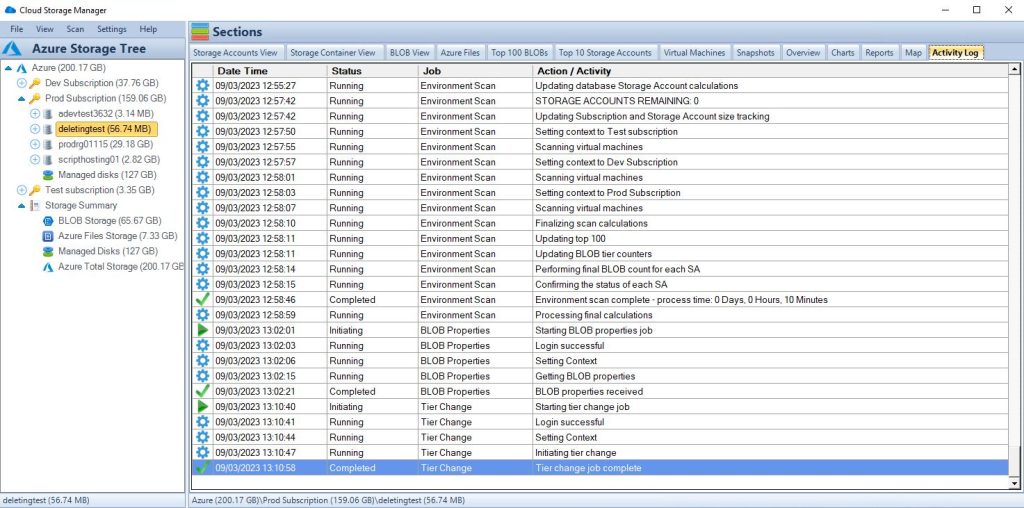Open the Charts tab
Screen dimensions: 1024x508
[842, 53]
